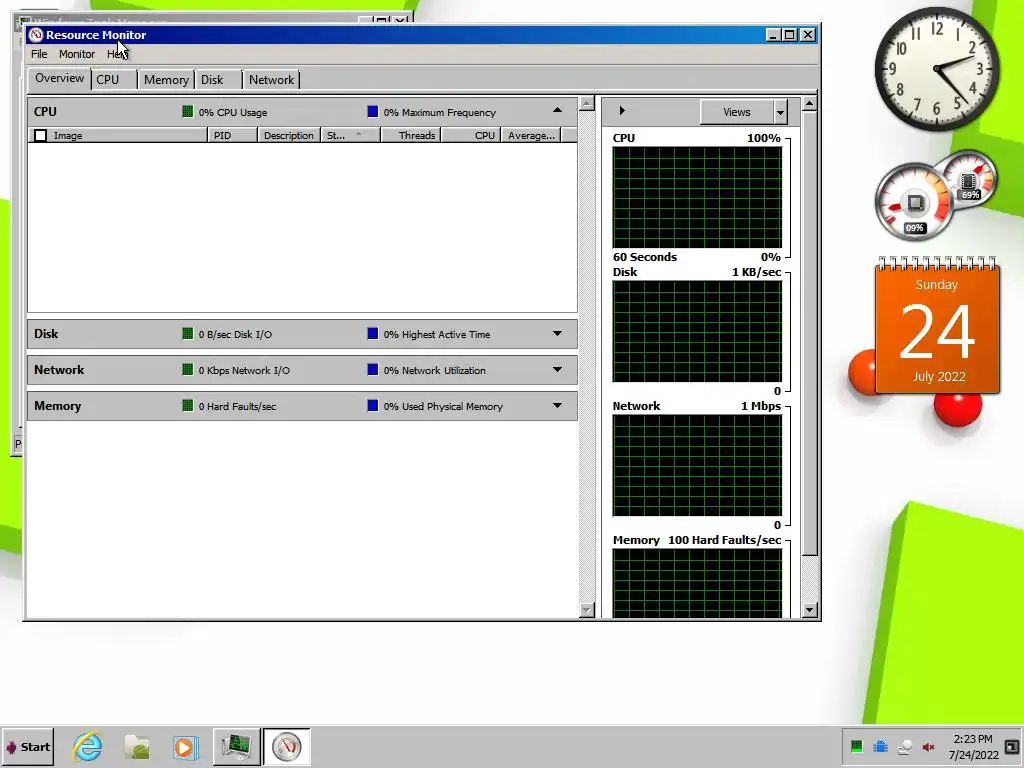Click the green Disk I/O swatch
Screen dimensions: 1024x768
[x=187, y=334]
